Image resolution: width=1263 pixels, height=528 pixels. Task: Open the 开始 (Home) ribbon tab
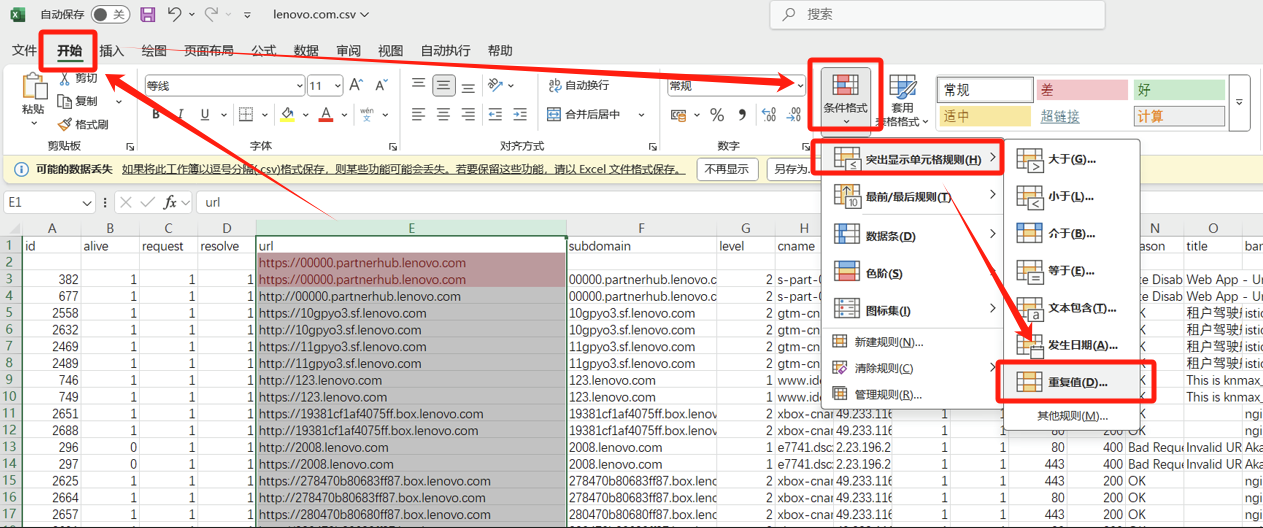click(x=70, y=51)
